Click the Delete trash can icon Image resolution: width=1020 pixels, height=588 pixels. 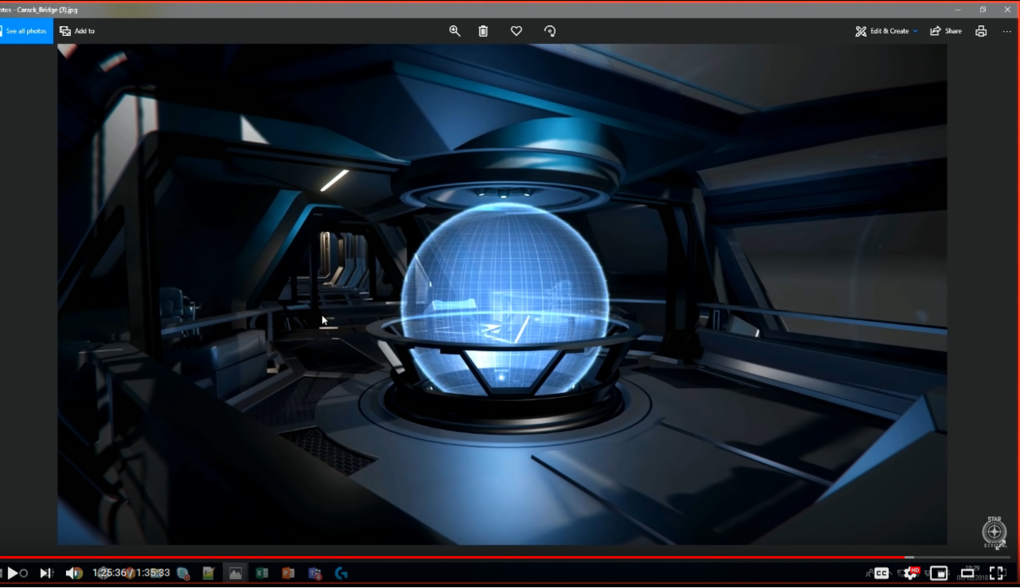pyautogui.click(x=483, y=31)
